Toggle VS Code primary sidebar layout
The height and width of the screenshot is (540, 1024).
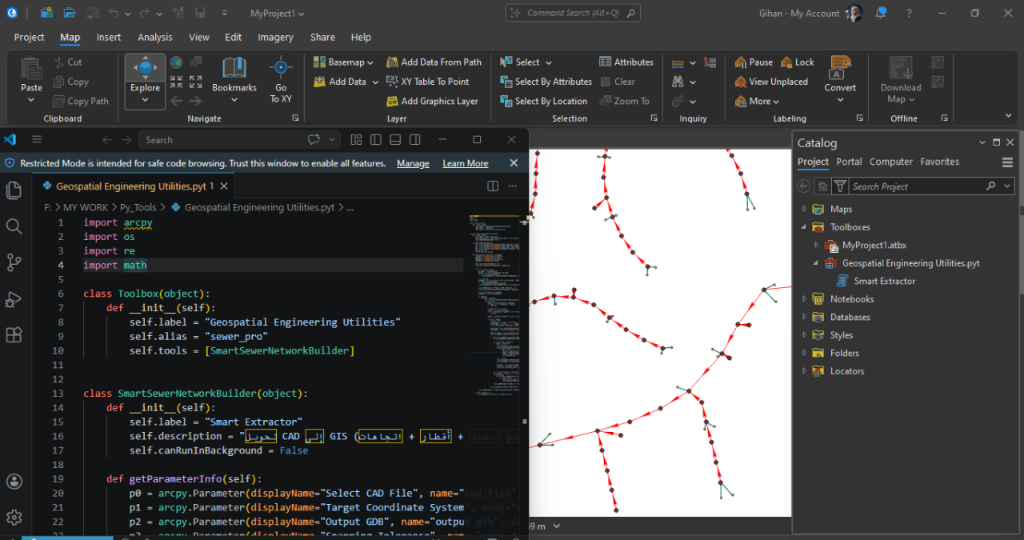(376, 140)
